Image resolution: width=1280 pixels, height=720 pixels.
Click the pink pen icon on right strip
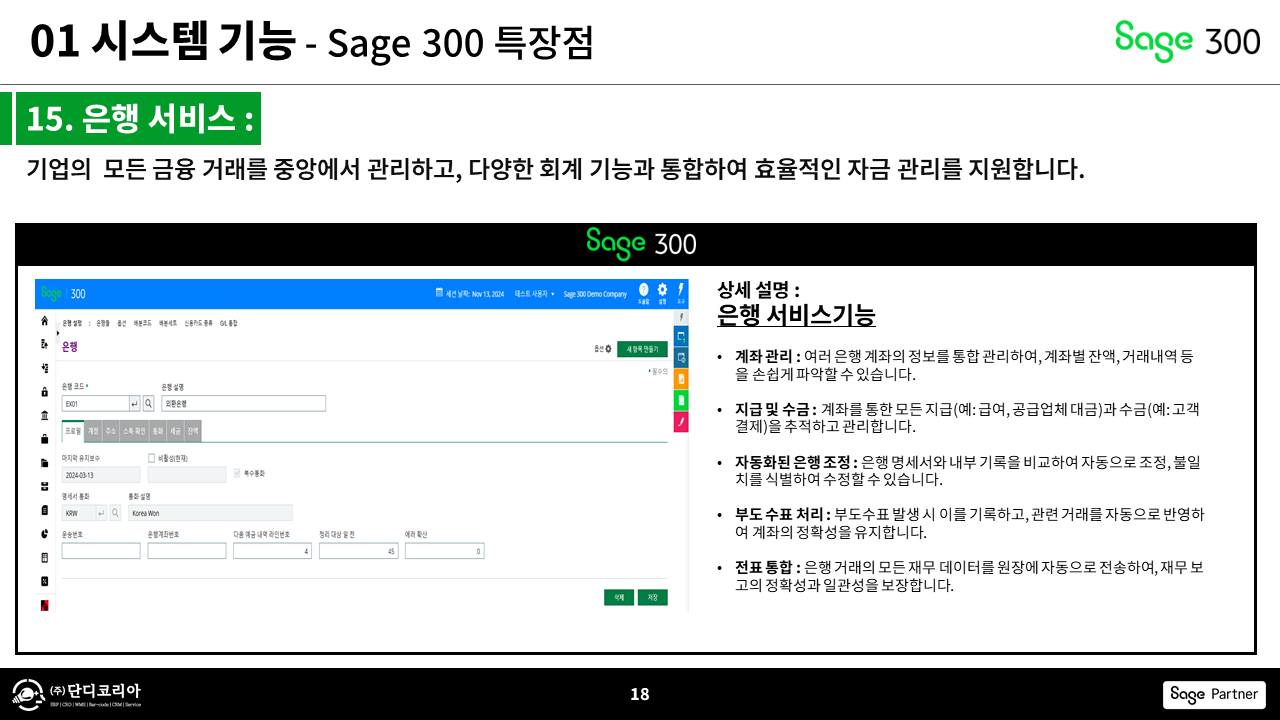(x=681, y=422)
